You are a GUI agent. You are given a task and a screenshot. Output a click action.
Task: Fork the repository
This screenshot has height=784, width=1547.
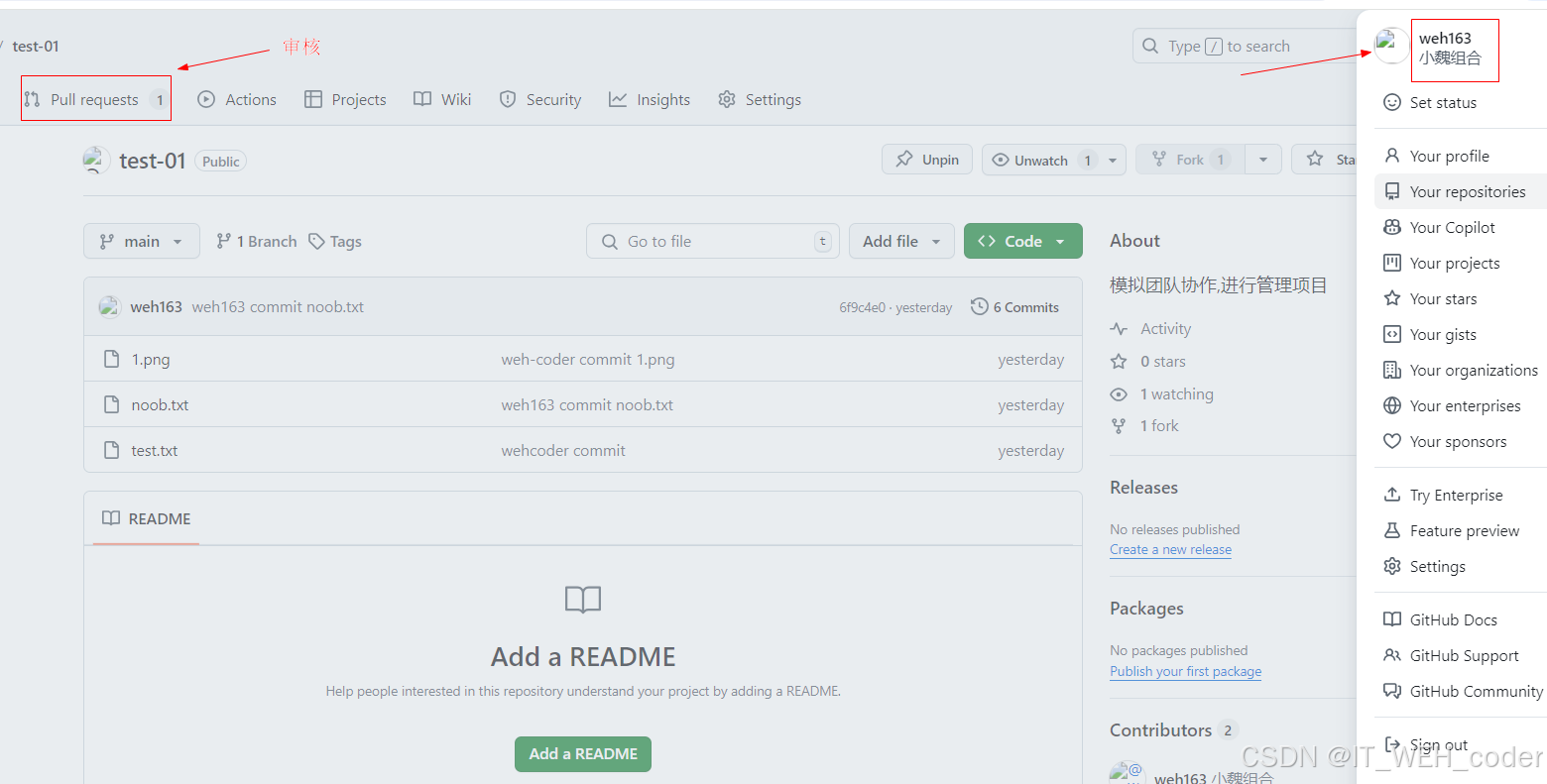point(1190,160)
